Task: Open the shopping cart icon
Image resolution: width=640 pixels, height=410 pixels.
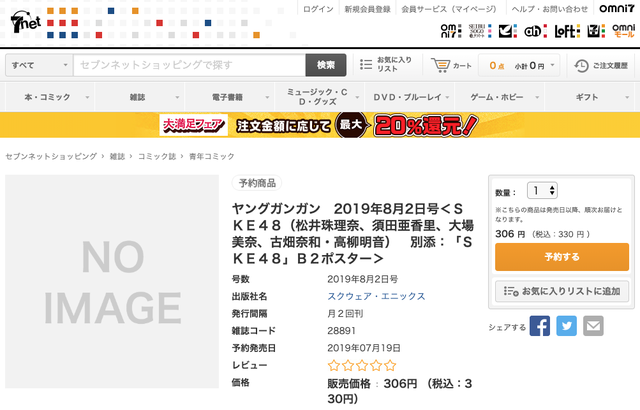Action: [441, 65]
